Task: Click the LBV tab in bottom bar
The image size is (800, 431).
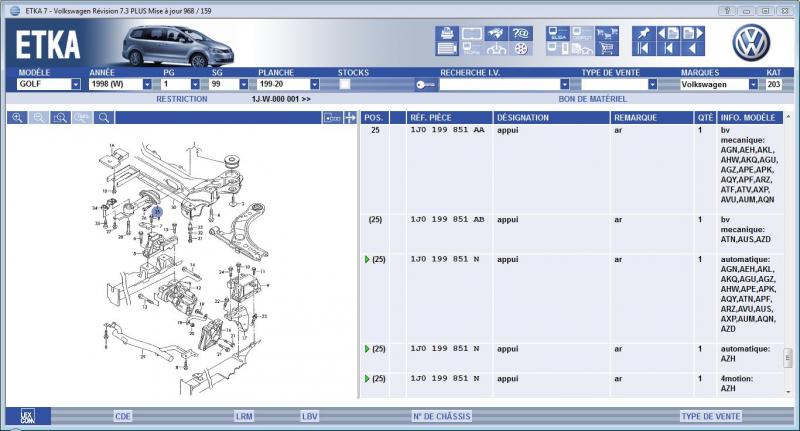Action: pos(310,416)
